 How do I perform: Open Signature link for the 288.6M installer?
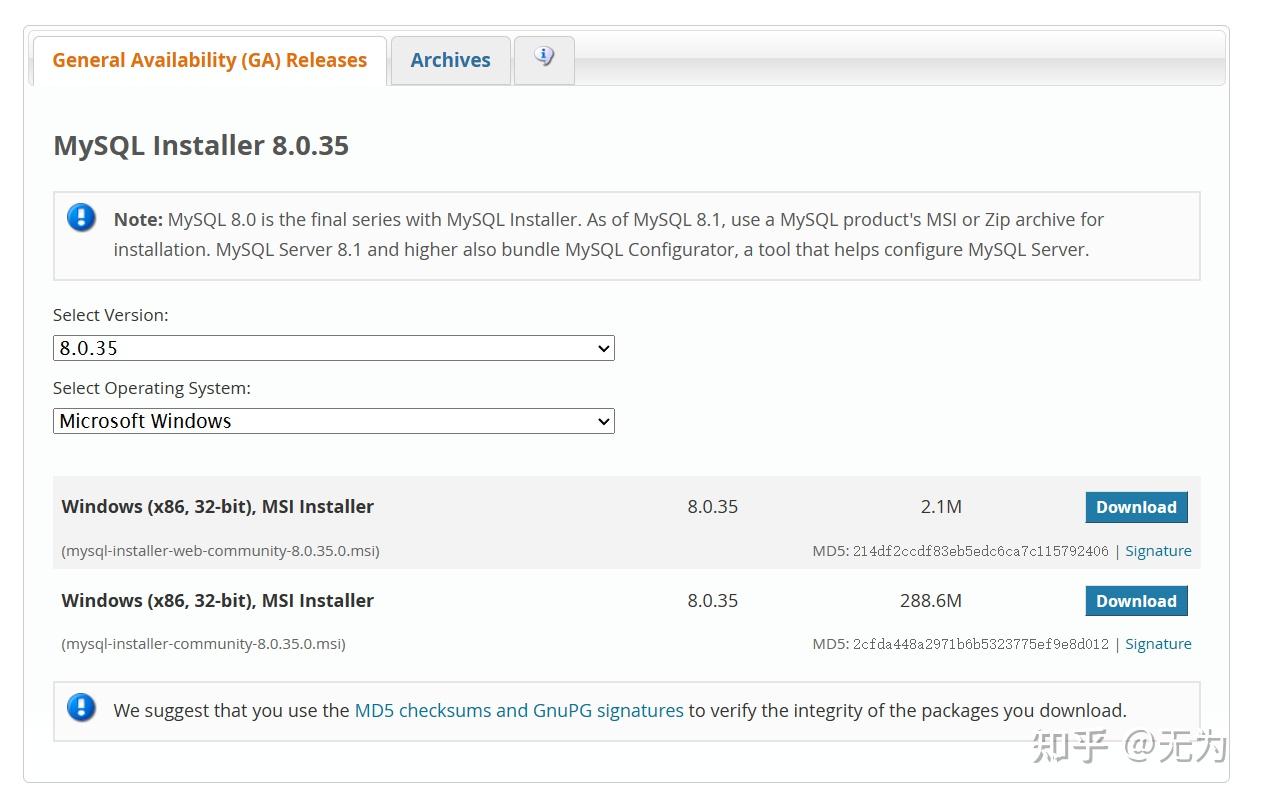coord(1158,644)
